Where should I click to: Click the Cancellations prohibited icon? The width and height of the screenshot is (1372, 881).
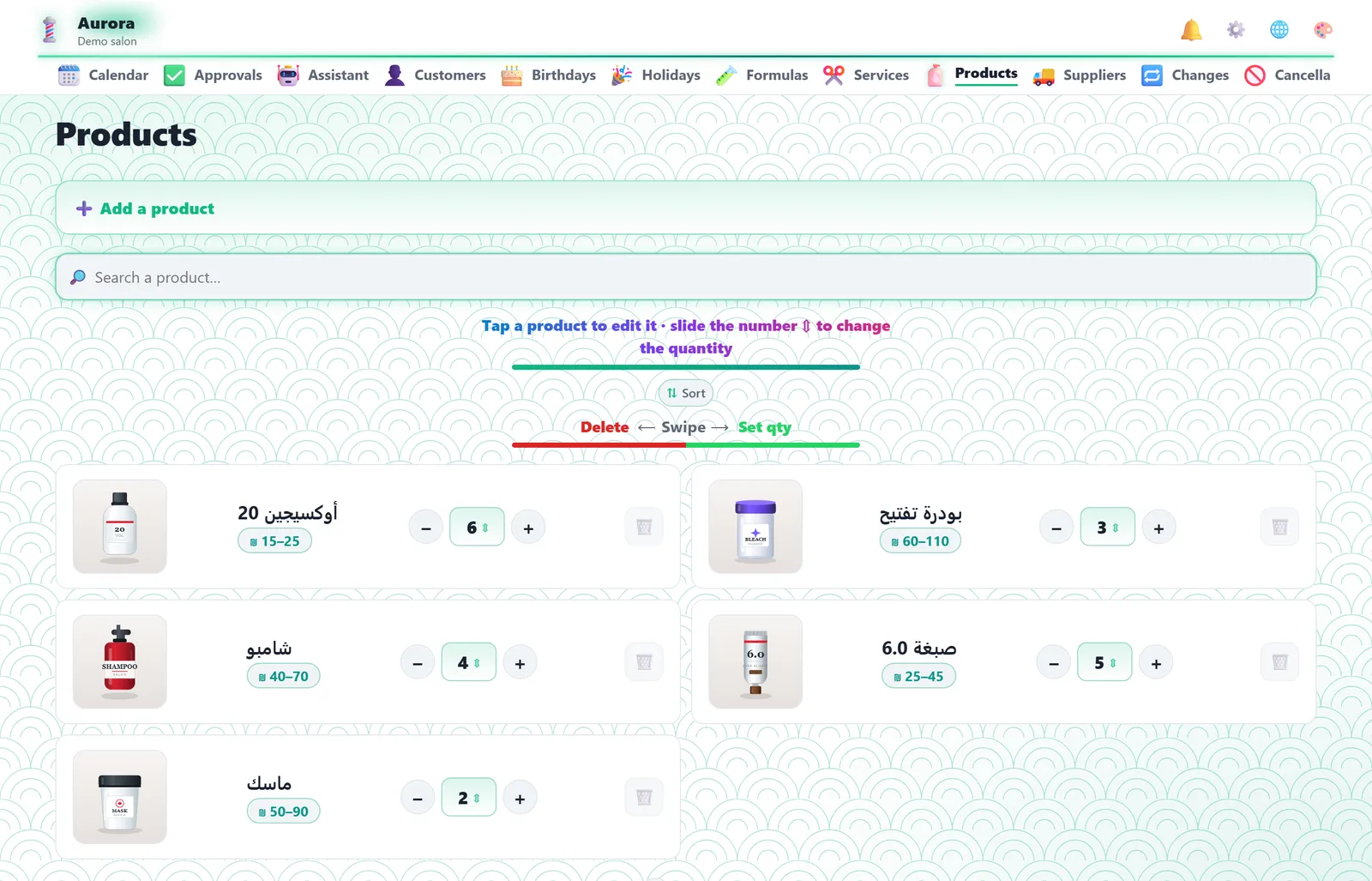click(x=1255, y=75)
